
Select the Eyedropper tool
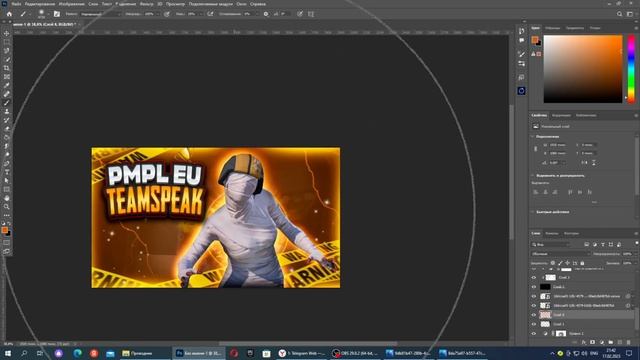[x=7, y=85]
